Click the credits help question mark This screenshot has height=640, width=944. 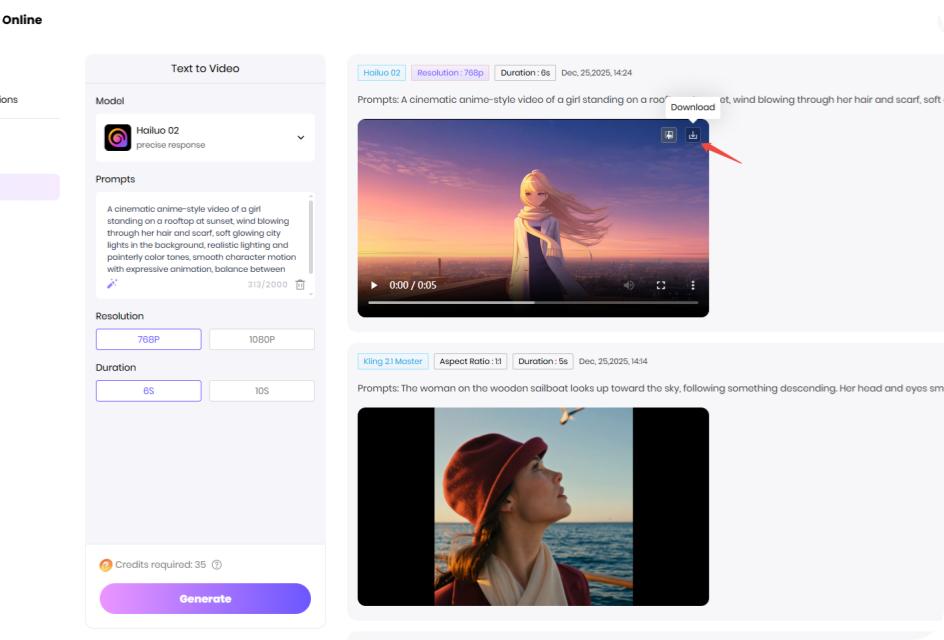[217, 565]
